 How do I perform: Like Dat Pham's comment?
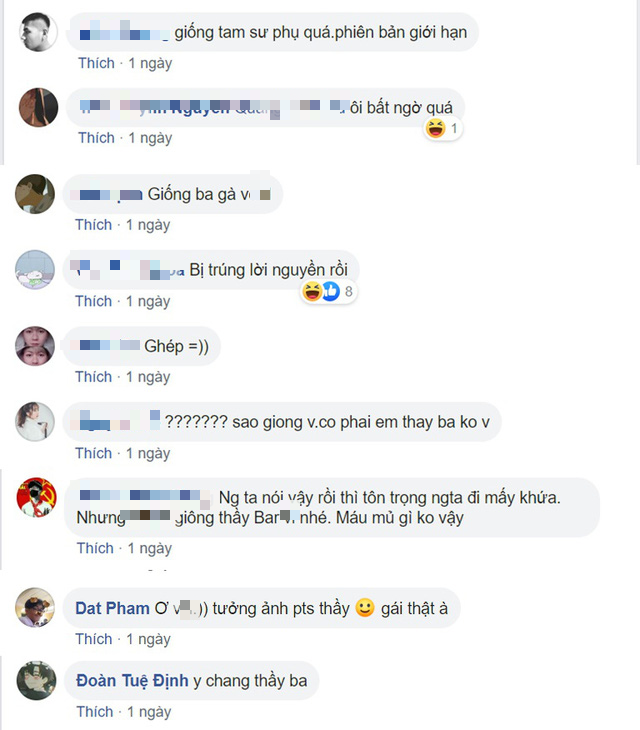click(94, 639)
